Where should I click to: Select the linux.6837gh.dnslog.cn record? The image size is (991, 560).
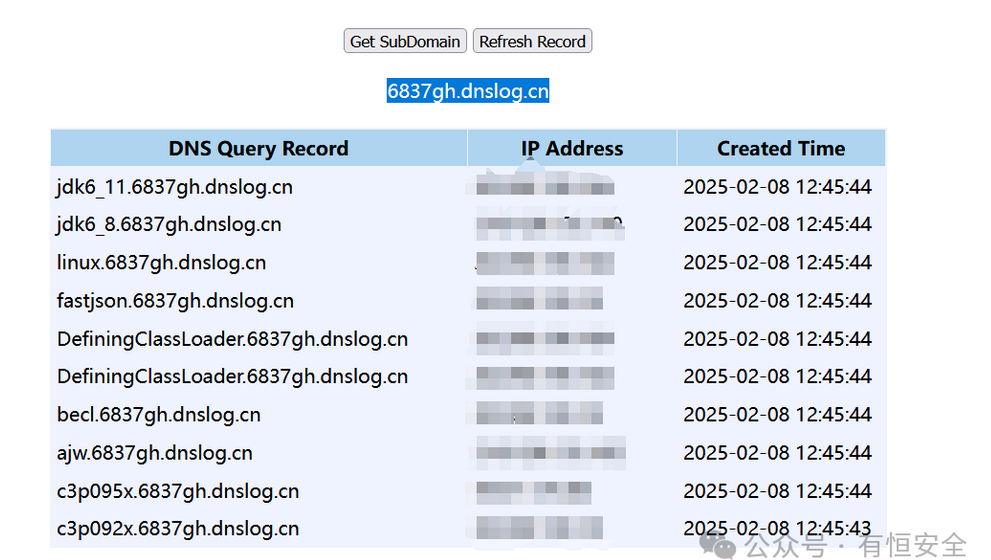(x=161, y=262)
